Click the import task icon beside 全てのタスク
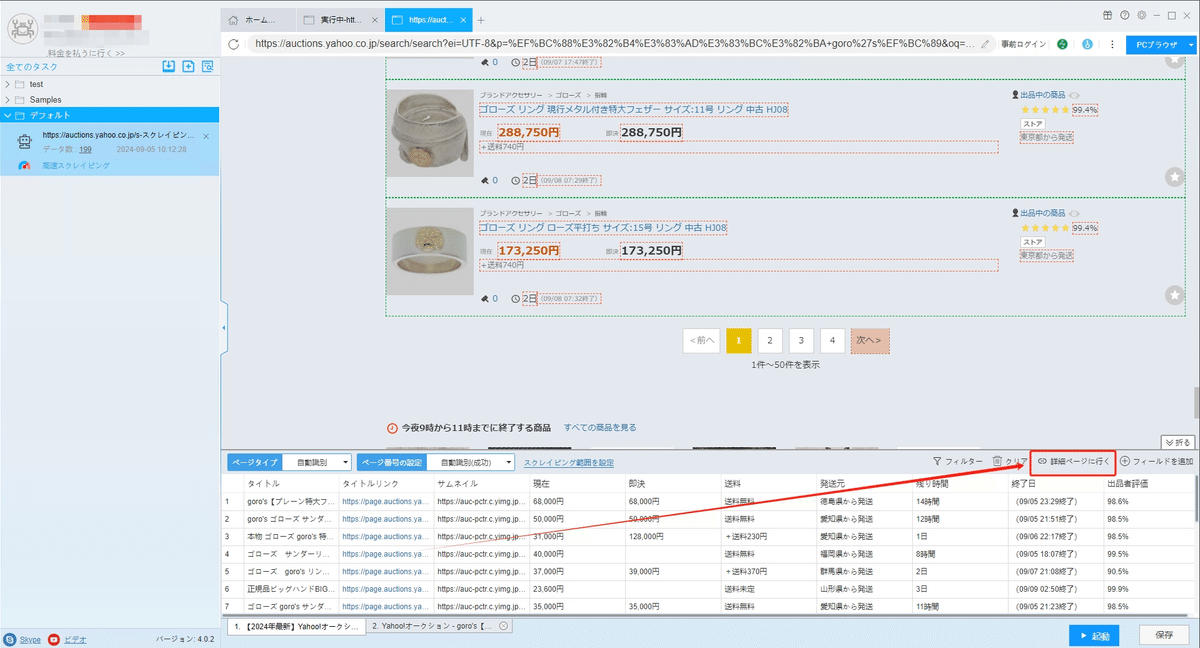The height and width of the screenshot is (648, 1200). tap(169, 66)
